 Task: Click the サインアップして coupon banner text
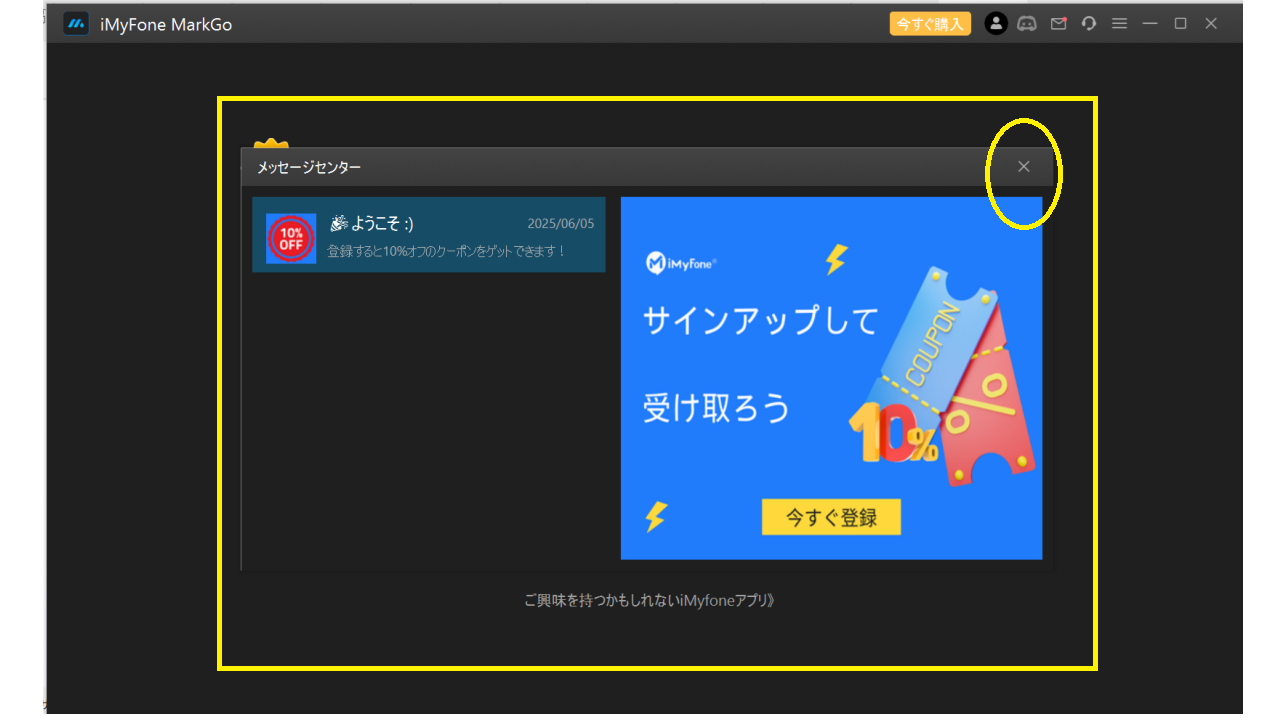coord(761,321)
